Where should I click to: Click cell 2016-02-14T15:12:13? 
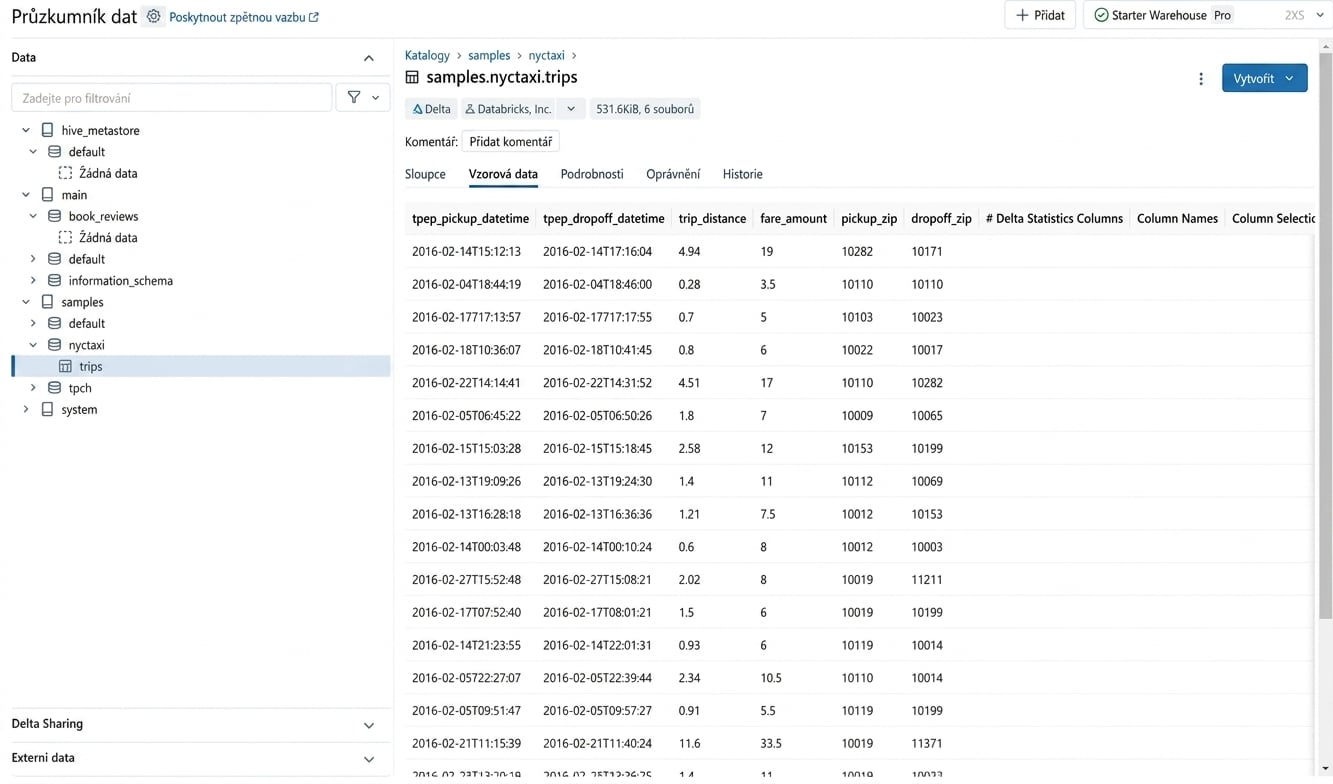pyautogui.click(x=466, y=251)
